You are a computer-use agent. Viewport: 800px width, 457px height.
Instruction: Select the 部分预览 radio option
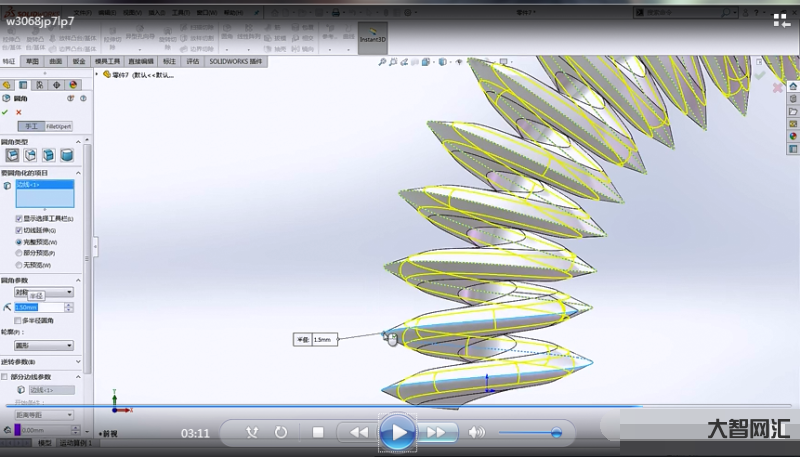(19, 253)
